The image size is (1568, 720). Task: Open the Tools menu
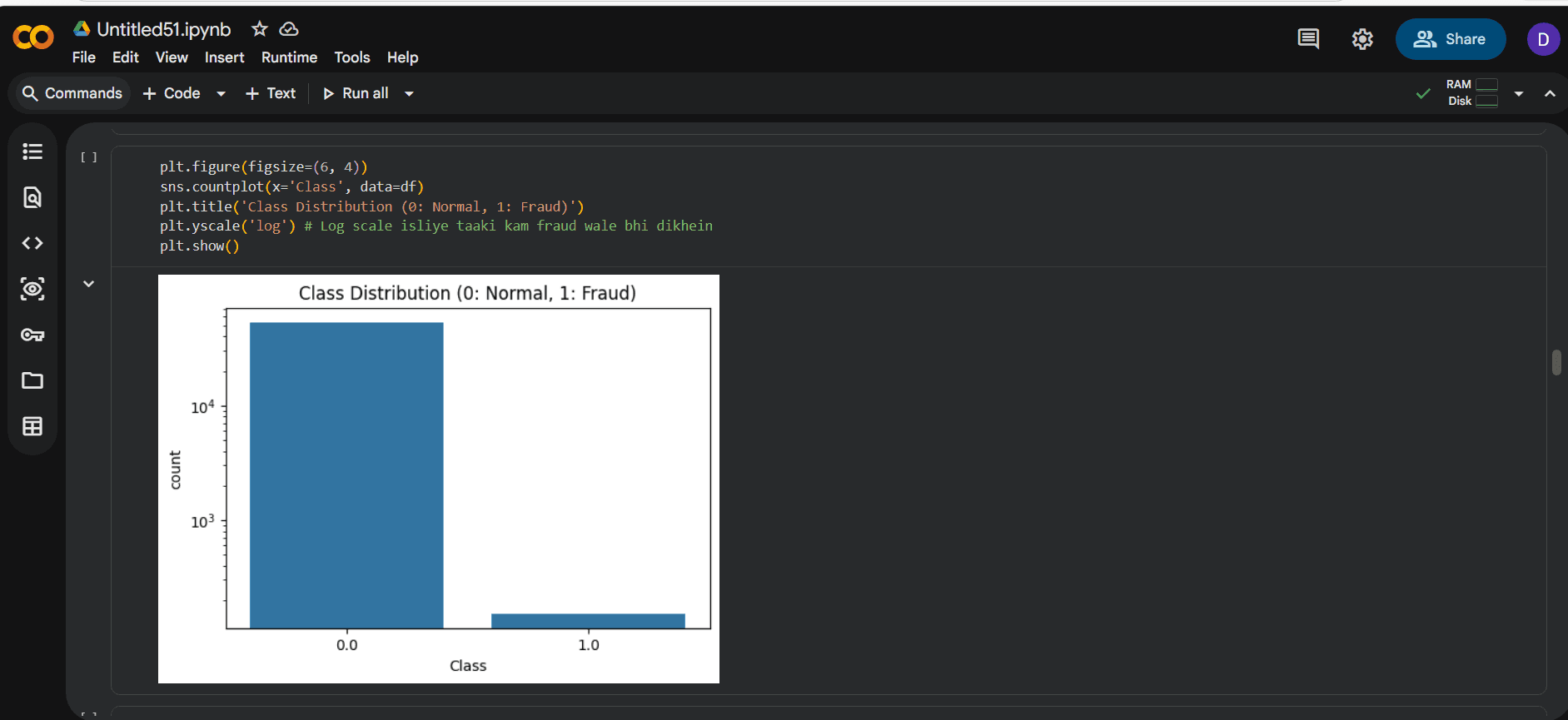pyautogui.click(x=352, y=57)
